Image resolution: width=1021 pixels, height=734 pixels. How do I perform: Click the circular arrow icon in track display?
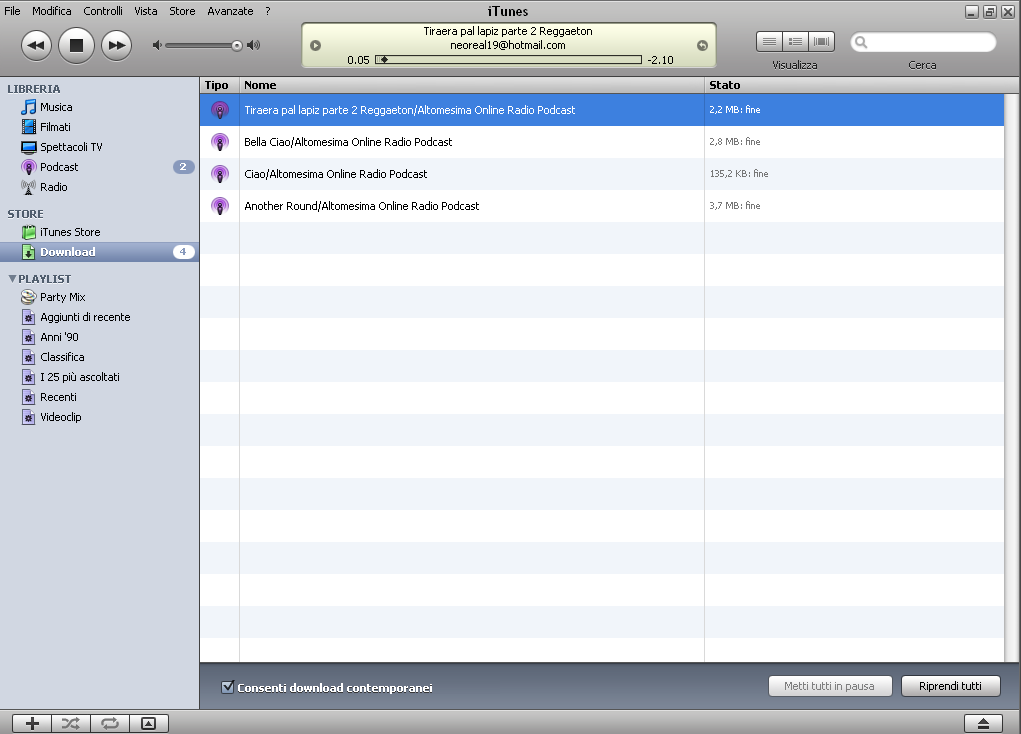click(x=702, y=46)
